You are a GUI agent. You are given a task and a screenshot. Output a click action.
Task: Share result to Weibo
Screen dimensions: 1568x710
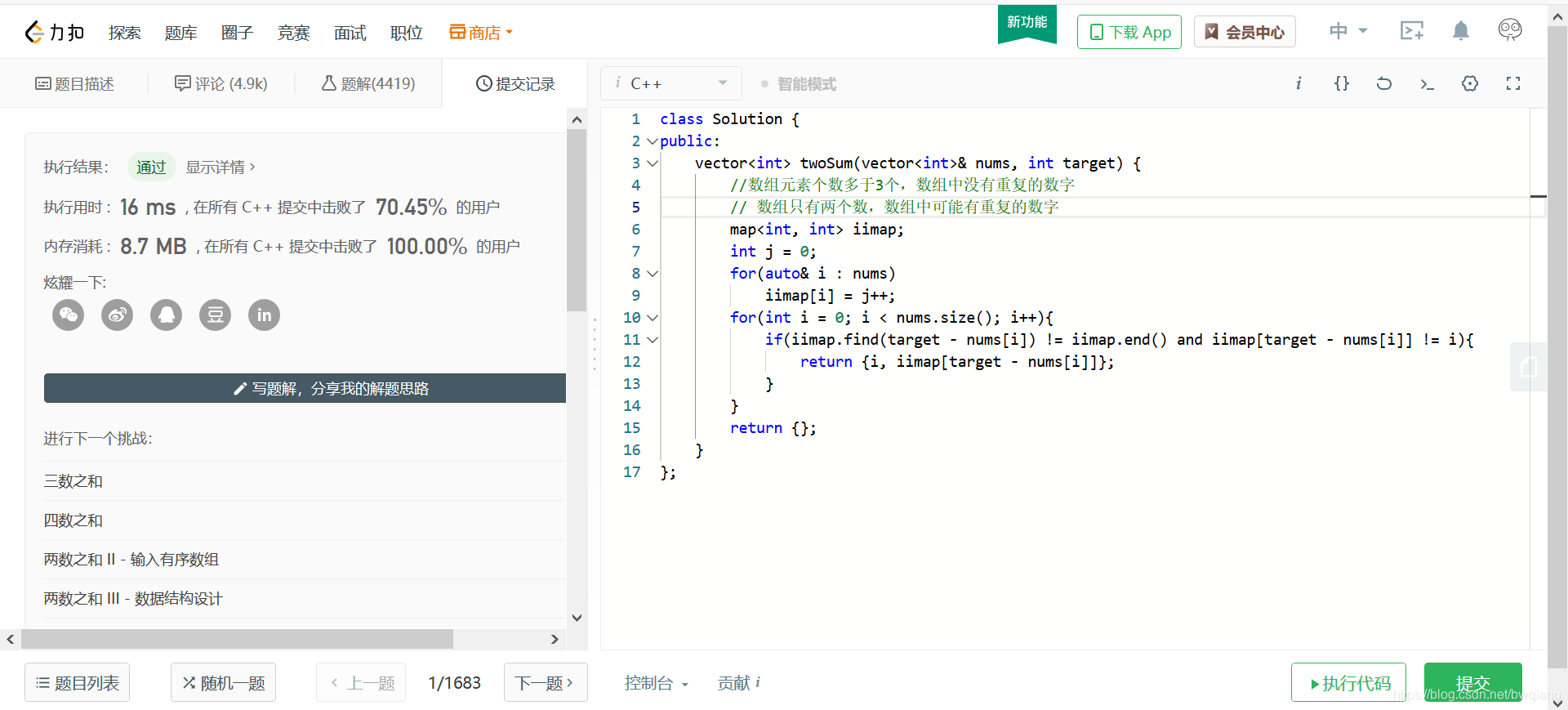118,315
